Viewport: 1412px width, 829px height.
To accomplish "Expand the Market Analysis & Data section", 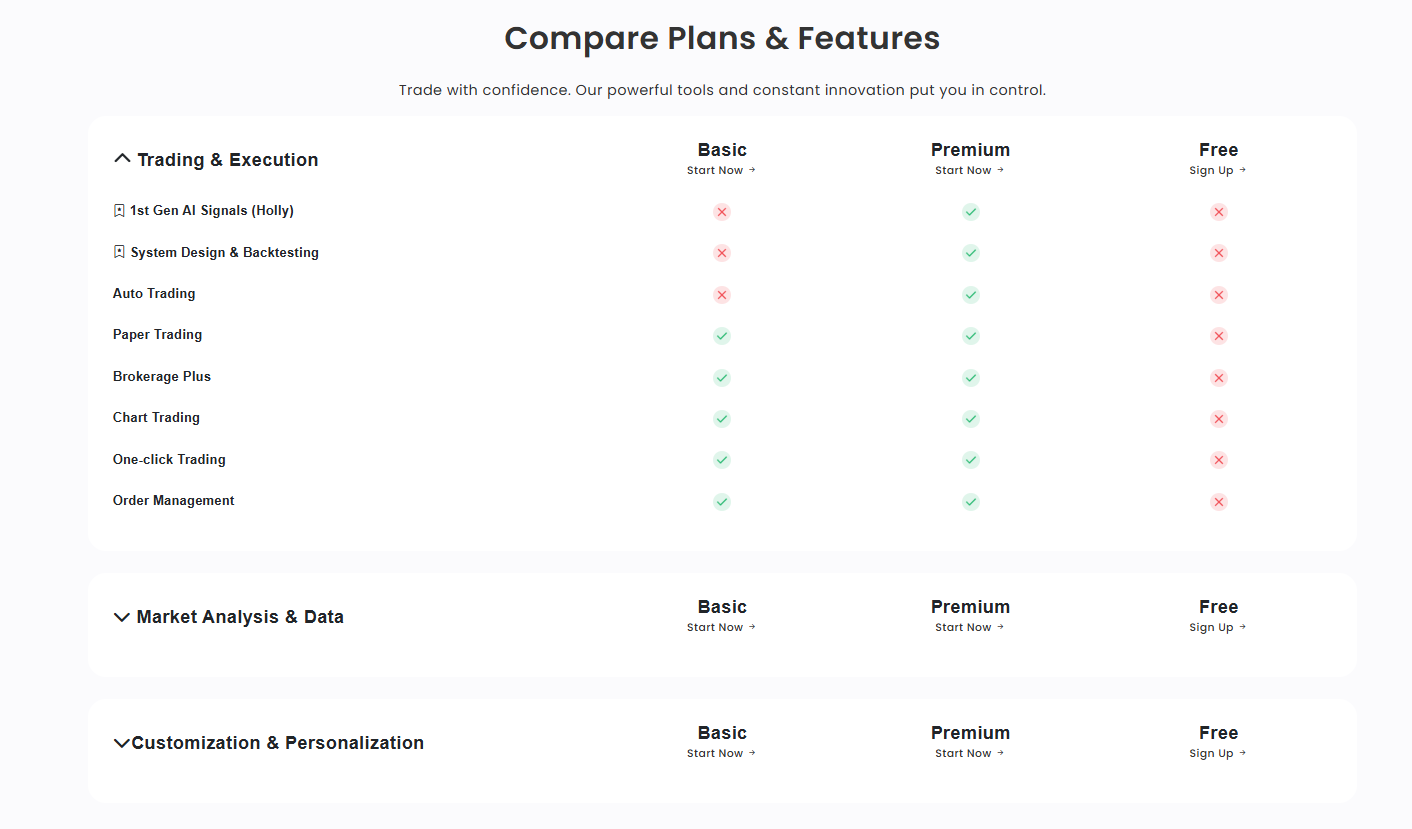I will pos(122,617).
